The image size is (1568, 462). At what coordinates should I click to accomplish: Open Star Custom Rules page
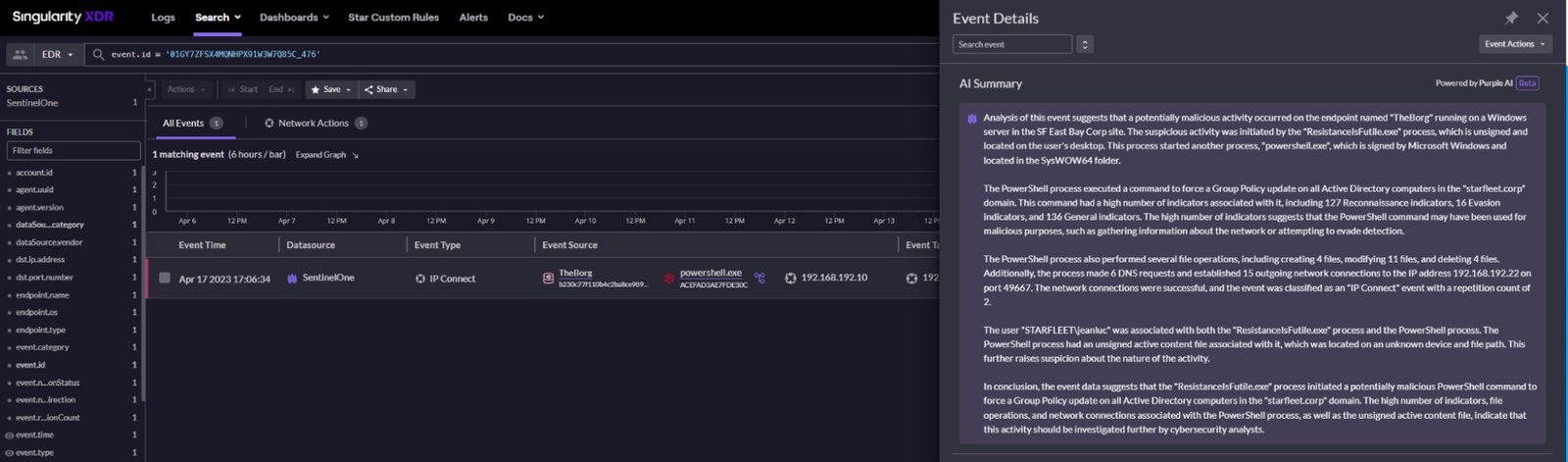tap(393, 18)
